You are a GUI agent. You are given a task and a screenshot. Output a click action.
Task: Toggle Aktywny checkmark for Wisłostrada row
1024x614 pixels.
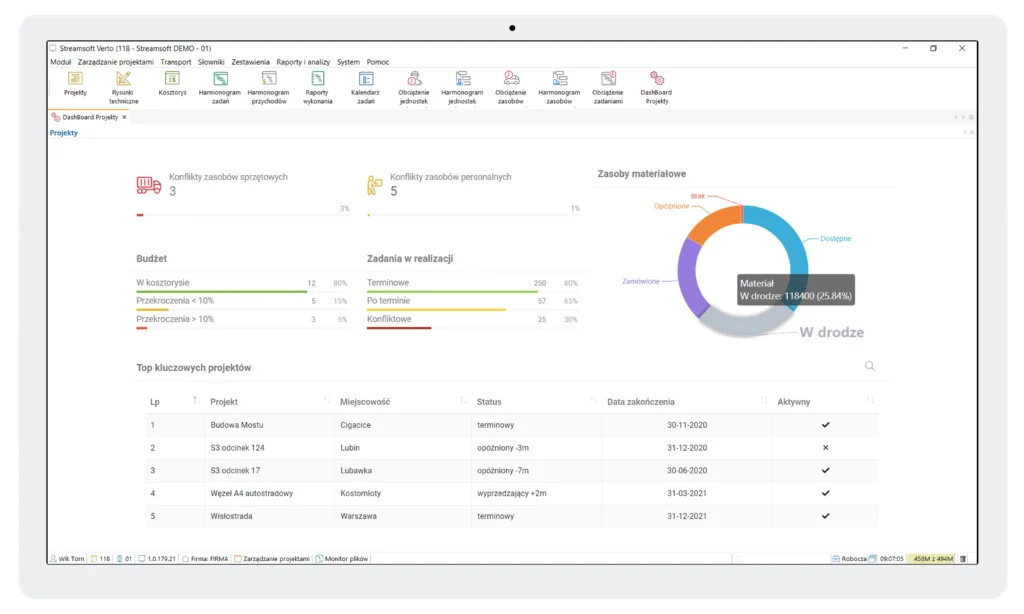pos(825,516)
